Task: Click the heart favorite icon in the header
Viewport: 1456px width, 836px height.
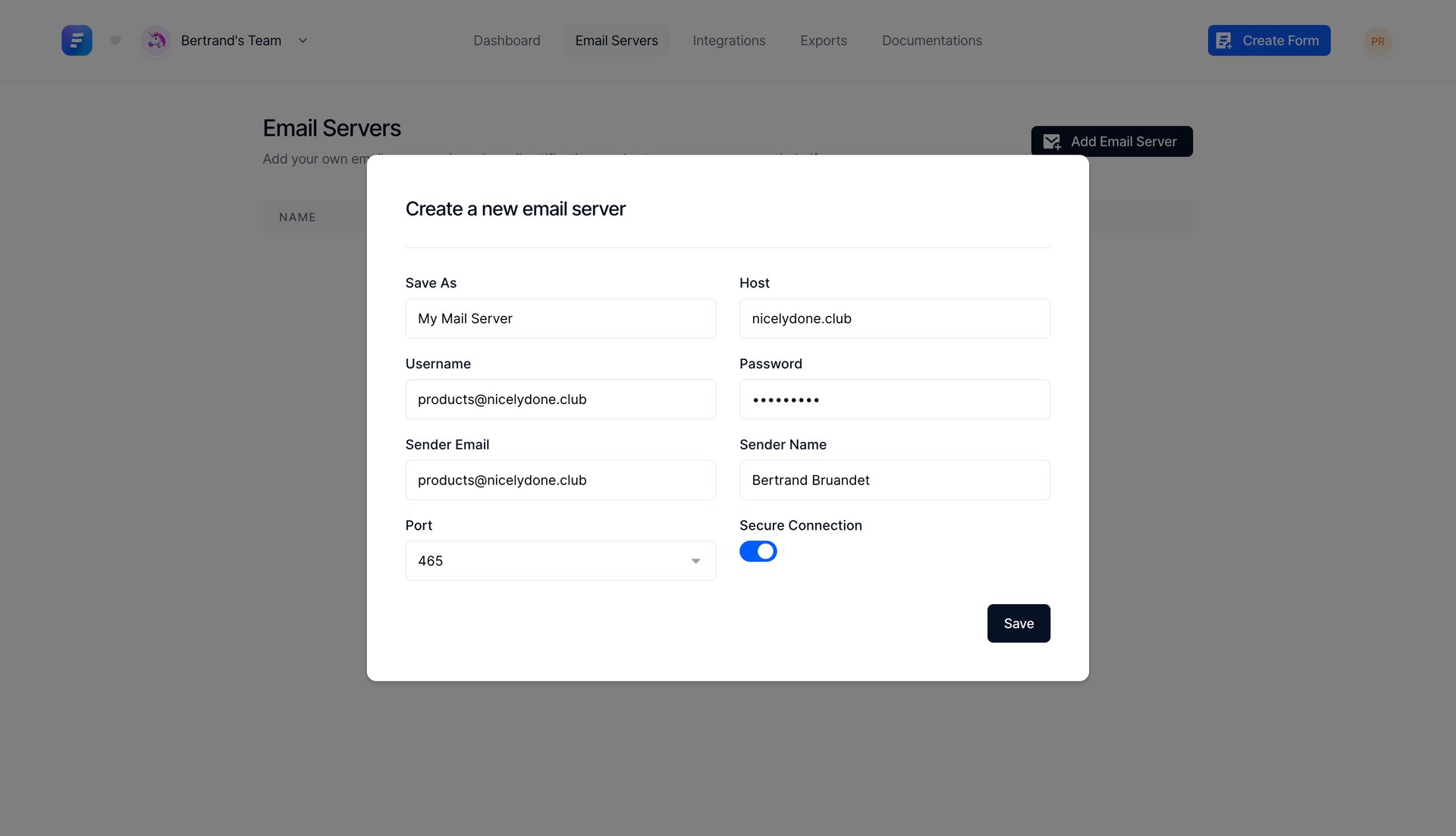Action: click(115, 40)
